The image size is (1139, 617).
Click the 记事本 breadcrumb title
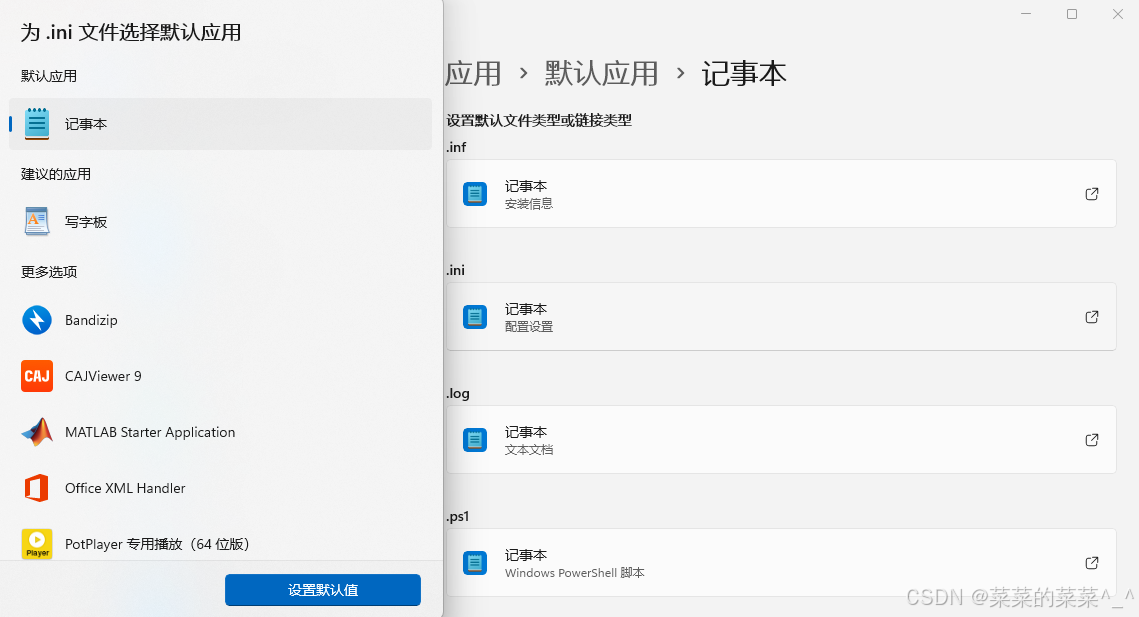(744, 73)
